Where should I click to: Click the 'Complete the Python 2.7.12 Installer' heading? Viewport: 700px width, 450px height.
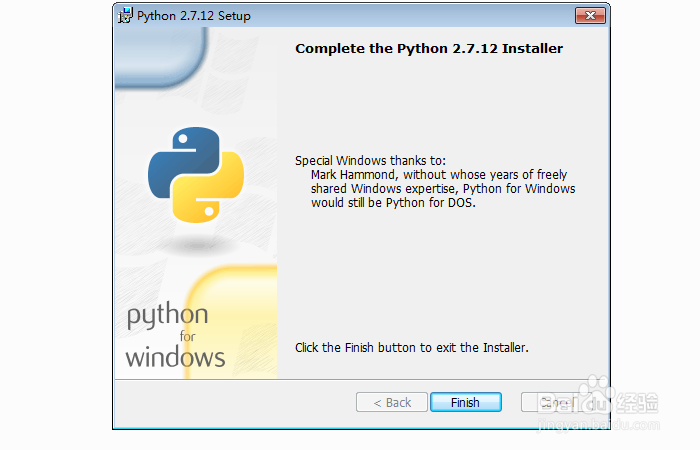429,48
